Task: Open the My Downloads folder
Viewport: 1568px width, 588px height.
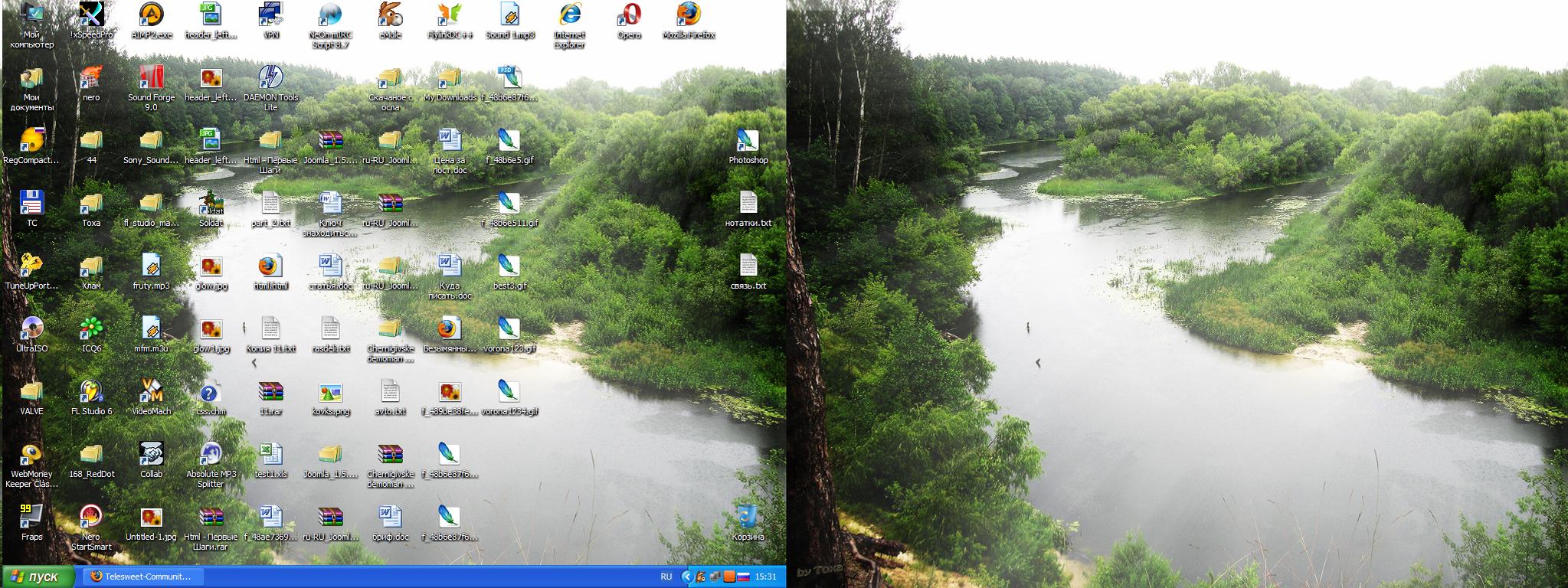Action: pyautogui.click(x=450, y=78)
